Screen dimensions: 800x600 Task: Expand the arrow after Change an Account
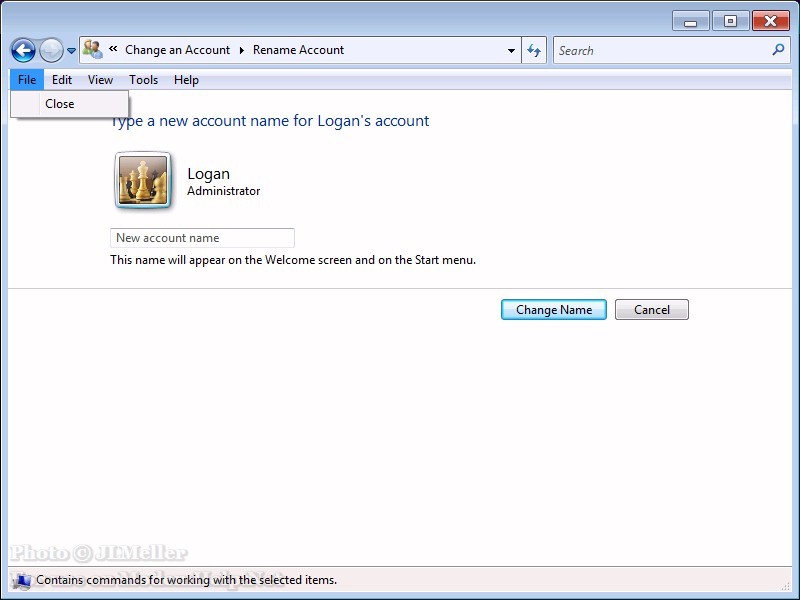242,50
